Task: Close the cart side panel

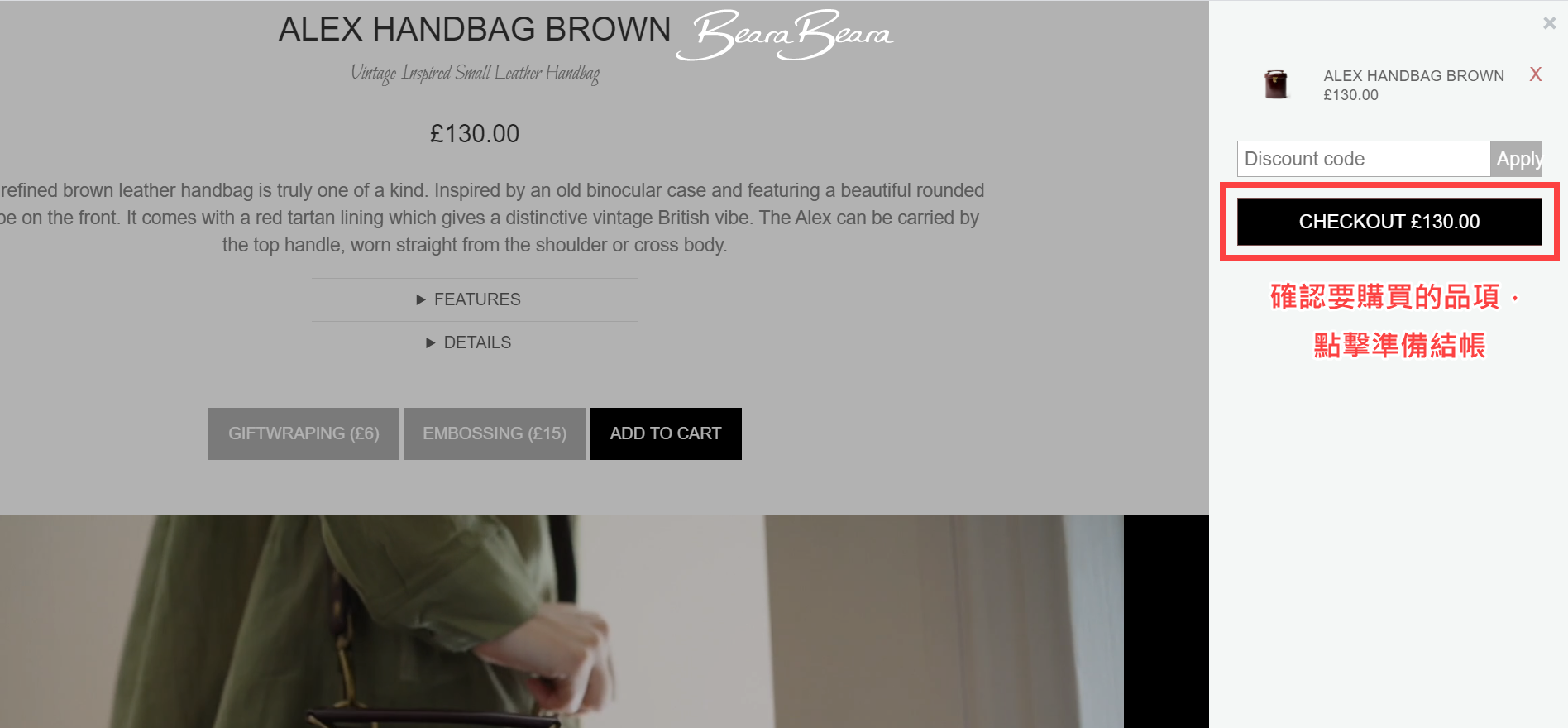Action: pos(1549,23)
